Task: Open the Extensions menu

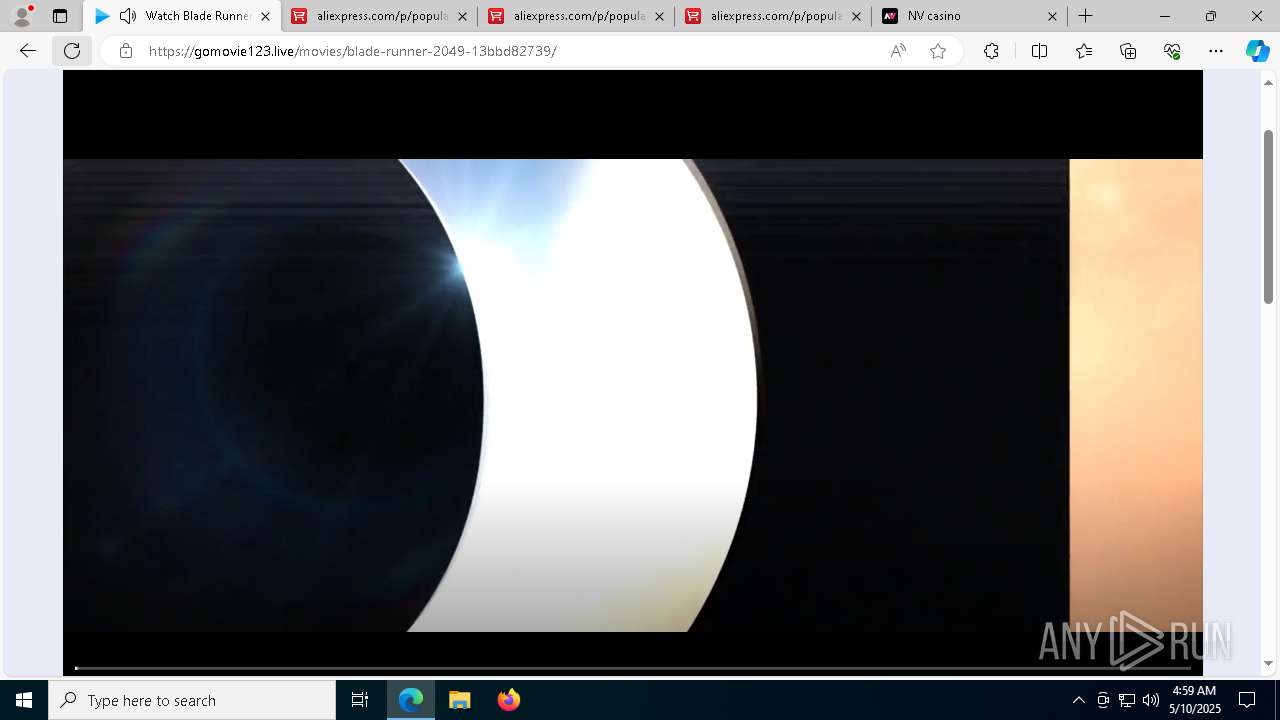Action: 991,51
